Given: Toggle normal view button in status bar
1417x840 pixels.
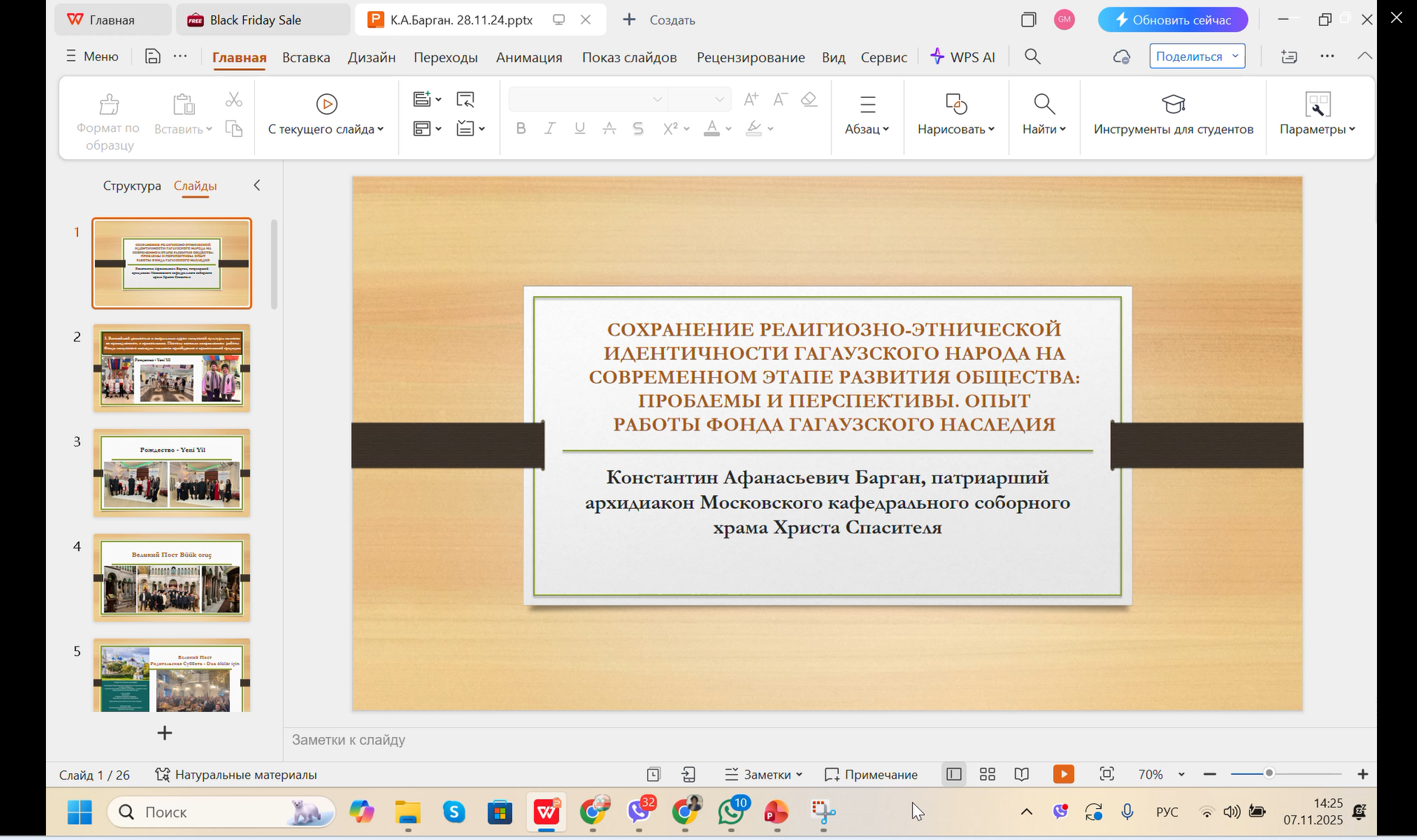Looking at the screenshot, I should pyautogui.click(x=954, y=774).
